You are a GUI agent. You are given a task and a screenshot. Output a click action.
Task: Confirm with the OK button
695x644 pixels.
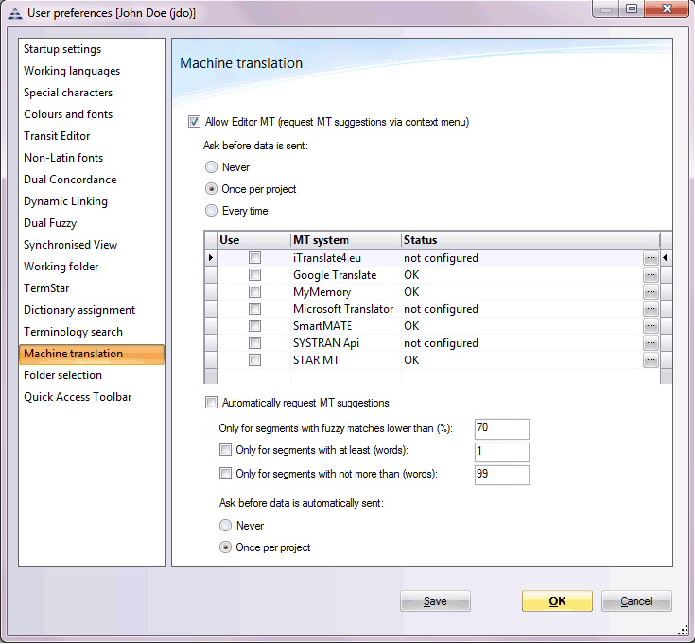point(557,601)
